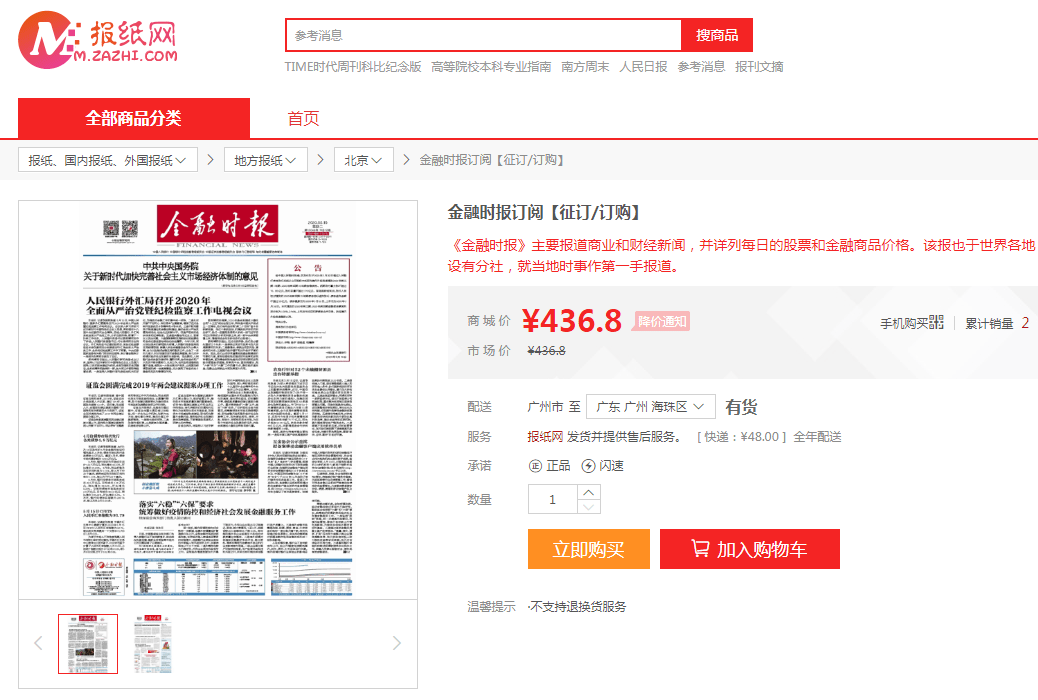Screen dimensions: 1038x700
Task: Expand the 报纸、国内报纸、外国报纸 breadcrumb dropdown
Action: pos(108,160)
